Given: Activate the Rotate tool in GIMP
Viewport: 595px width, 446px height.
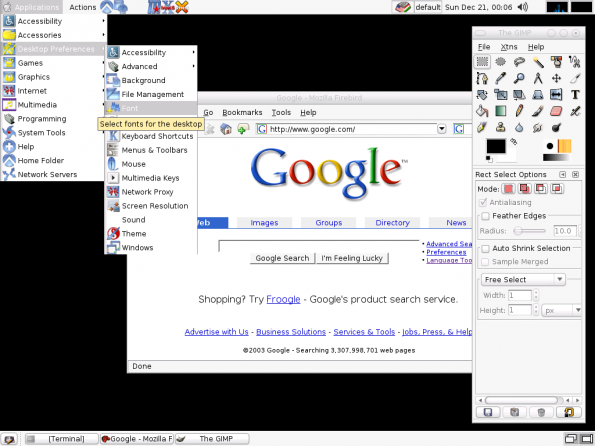Looking at the screenshot, I should pos(482,95).
